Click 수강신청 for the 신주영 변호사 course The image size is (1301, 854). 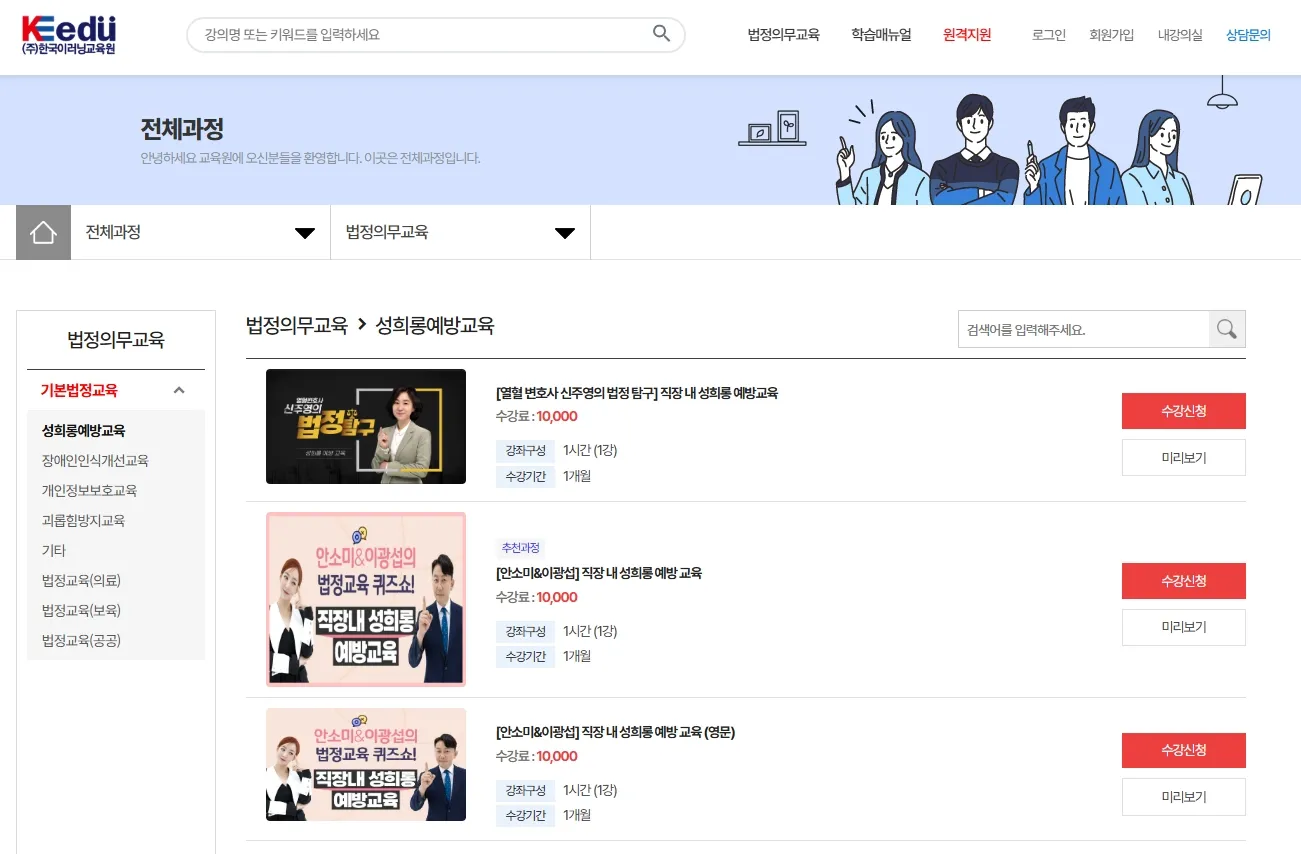tap(1185, 410)
